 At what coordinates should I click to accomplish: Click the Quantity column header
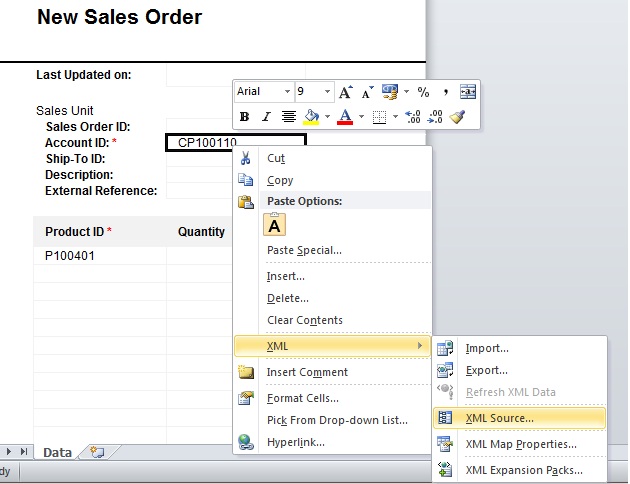201,232
